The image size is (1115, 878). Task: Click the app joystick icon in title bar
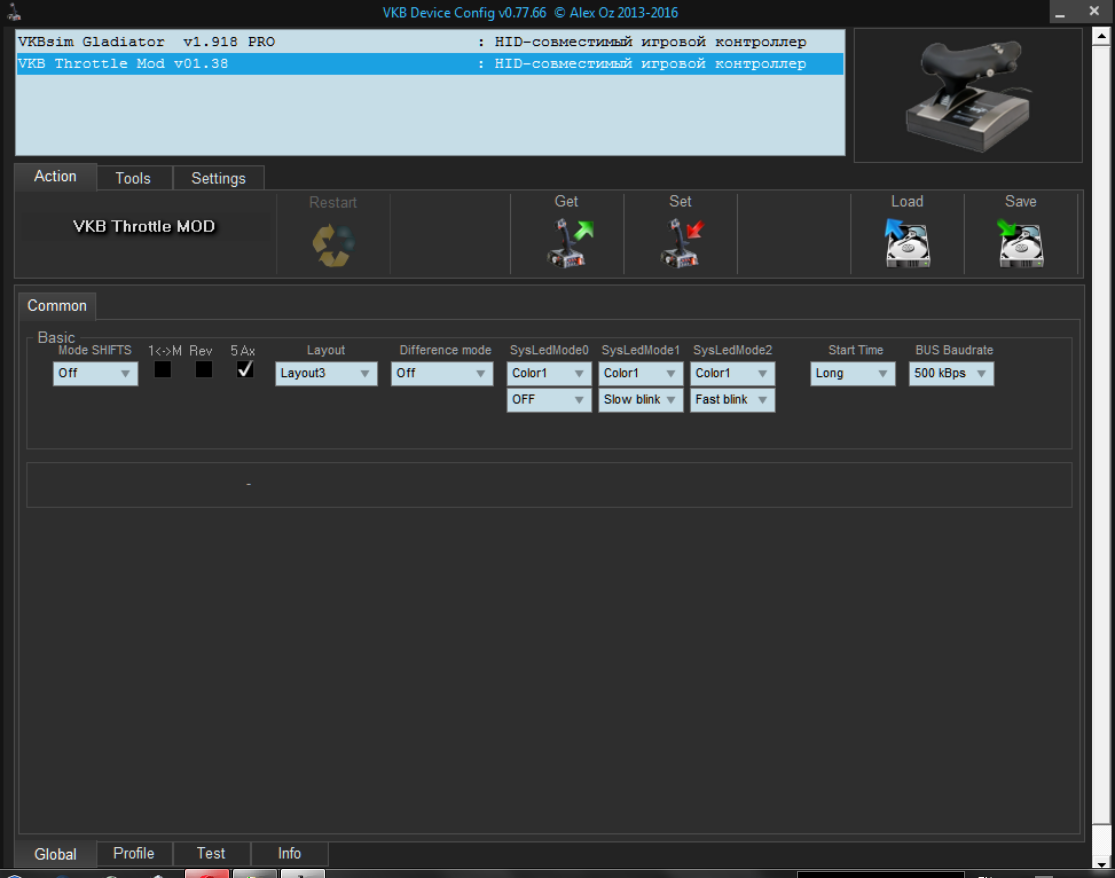point(14,11)
